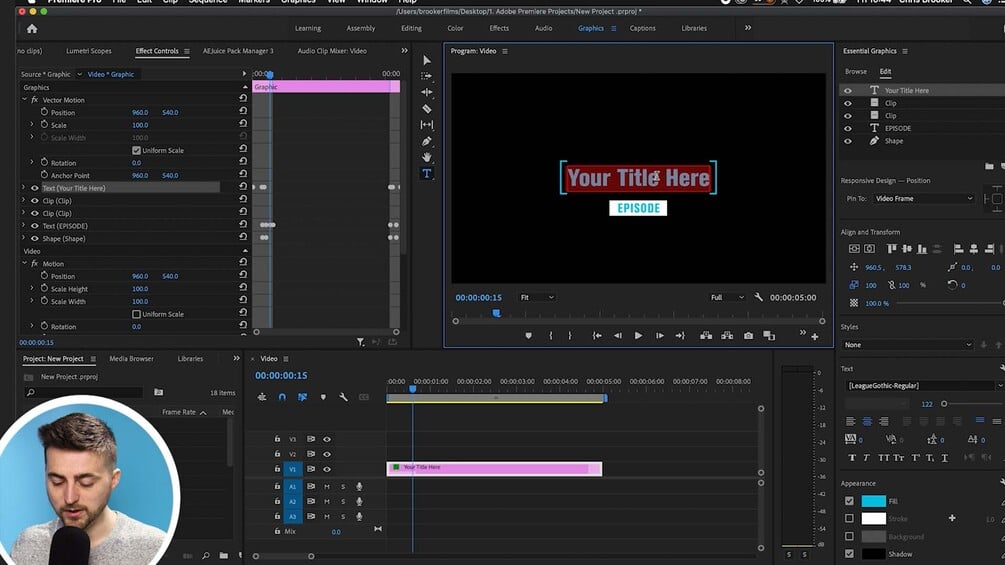This screenshot has width=1005, height=565.
Task: Choose the Ripple Edit tool
Action: point(427,92)
